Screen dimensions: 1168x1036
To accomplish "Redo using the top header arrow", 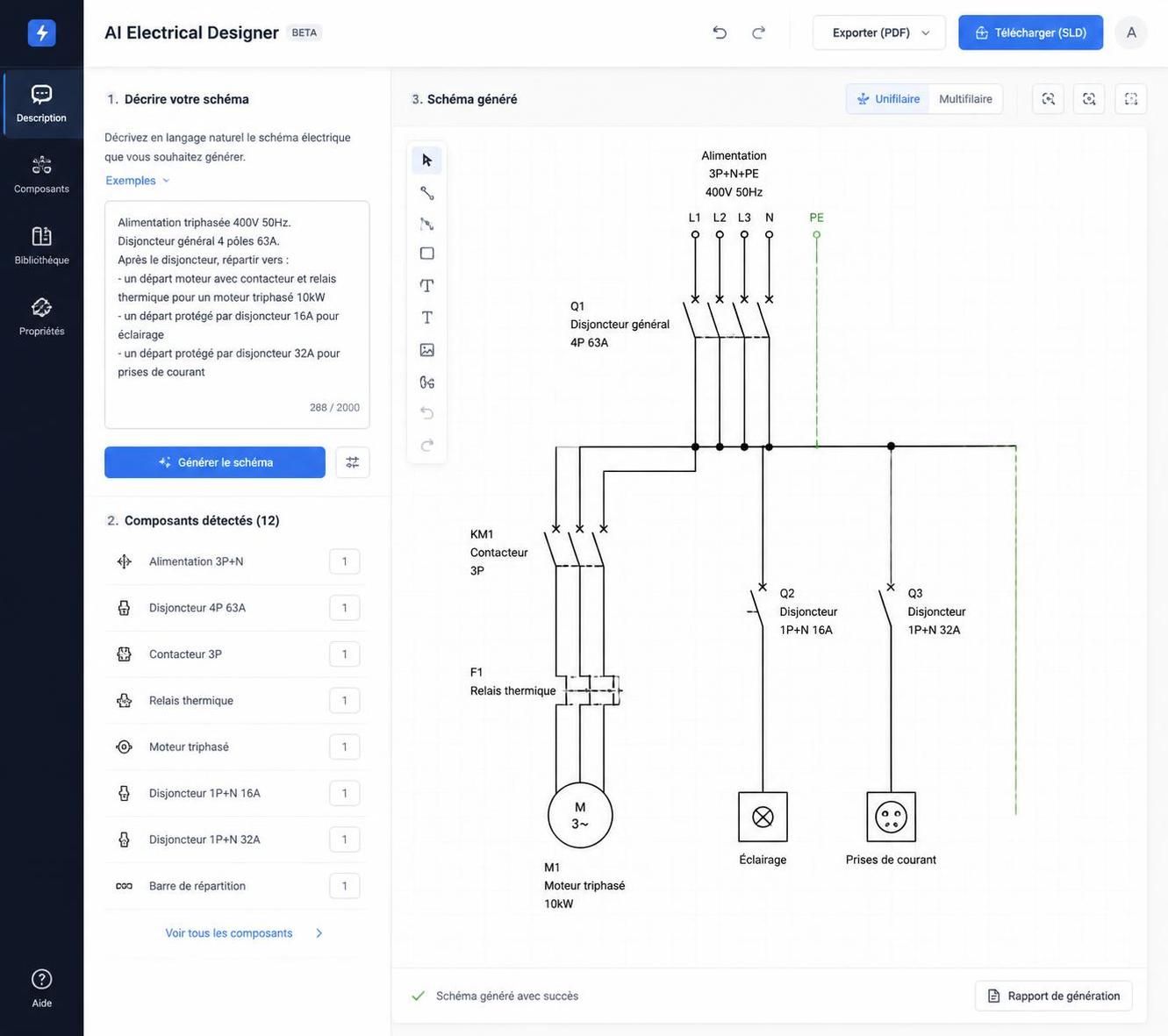I will coord(758,32).
